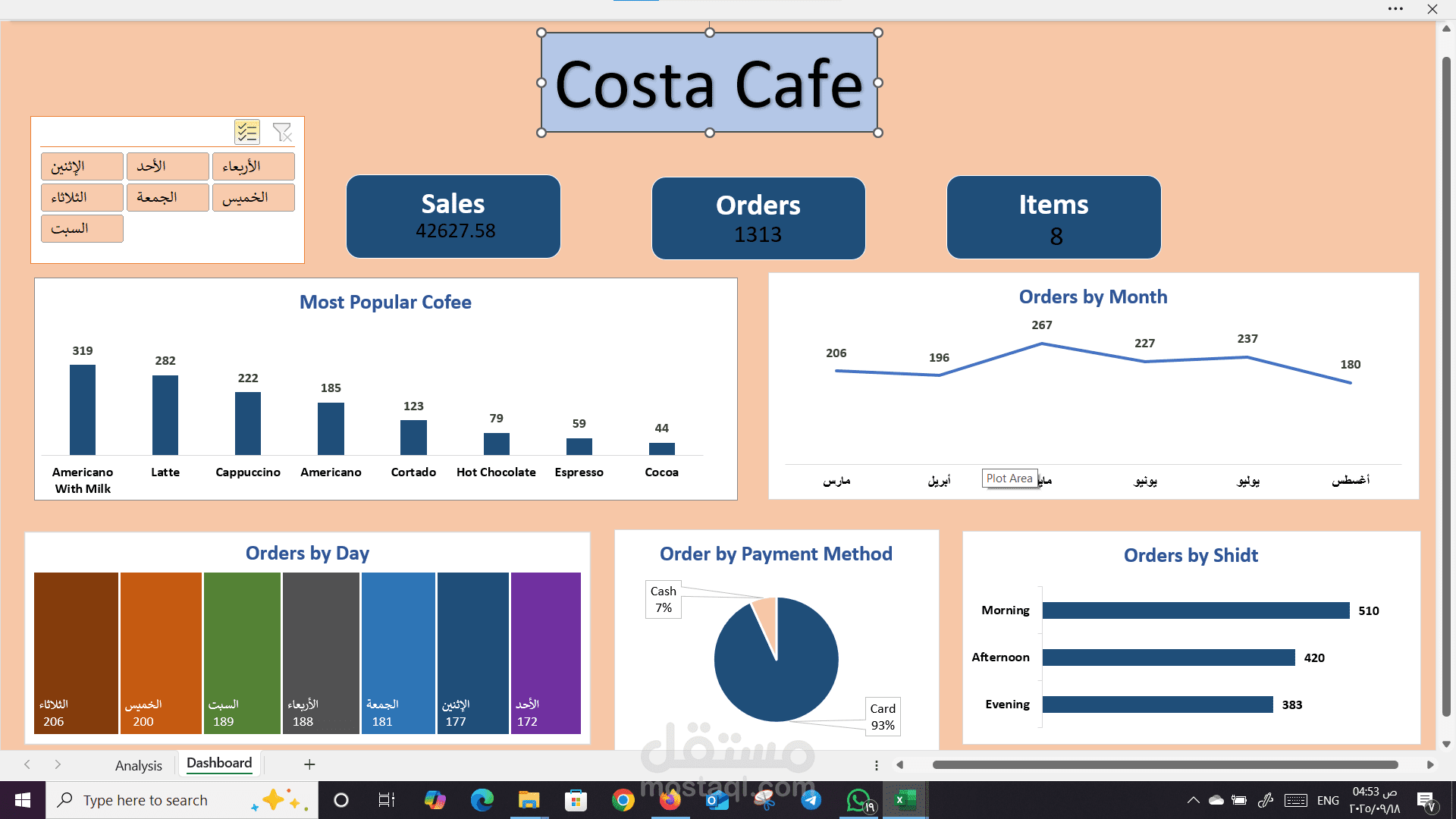Click the Items KPI card

pyautogui.click(x=1053, y=218)
